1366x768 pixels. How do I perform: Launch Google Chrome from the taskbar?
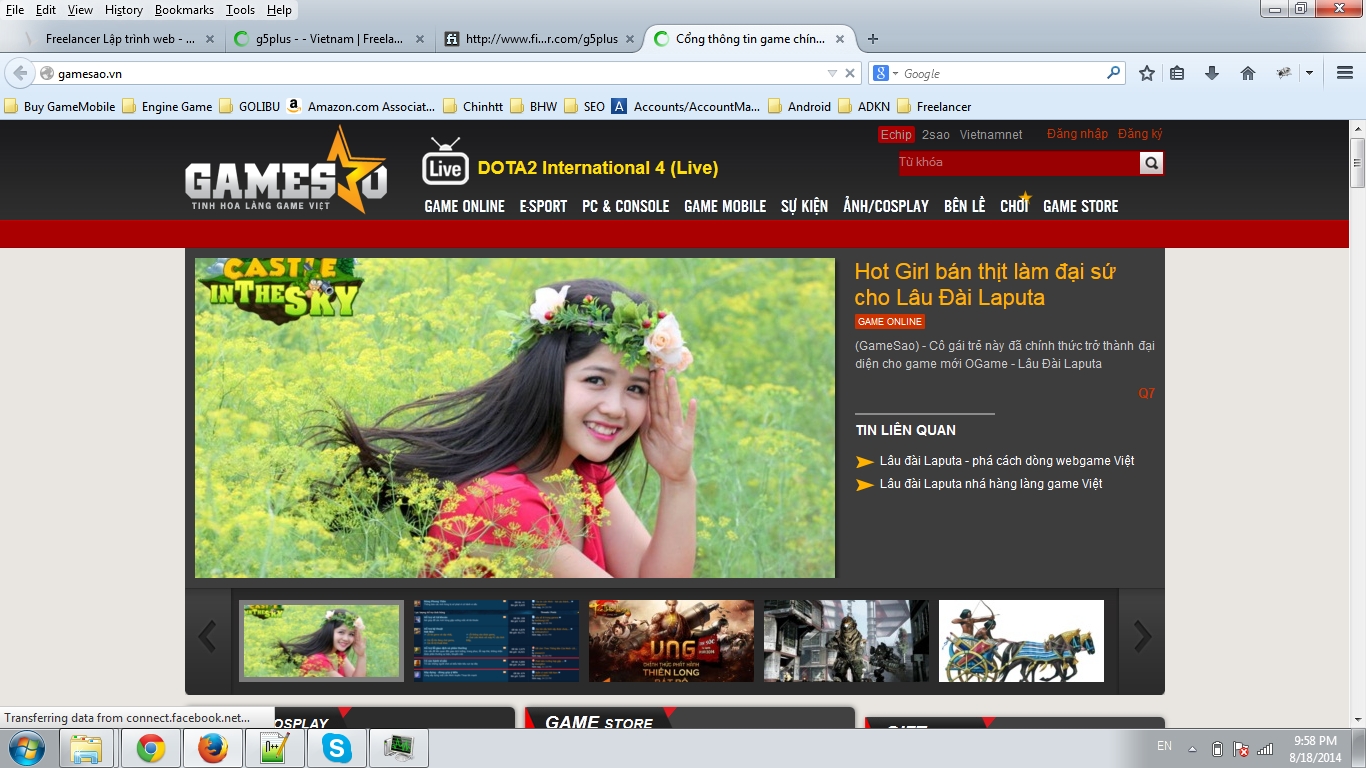151,748
